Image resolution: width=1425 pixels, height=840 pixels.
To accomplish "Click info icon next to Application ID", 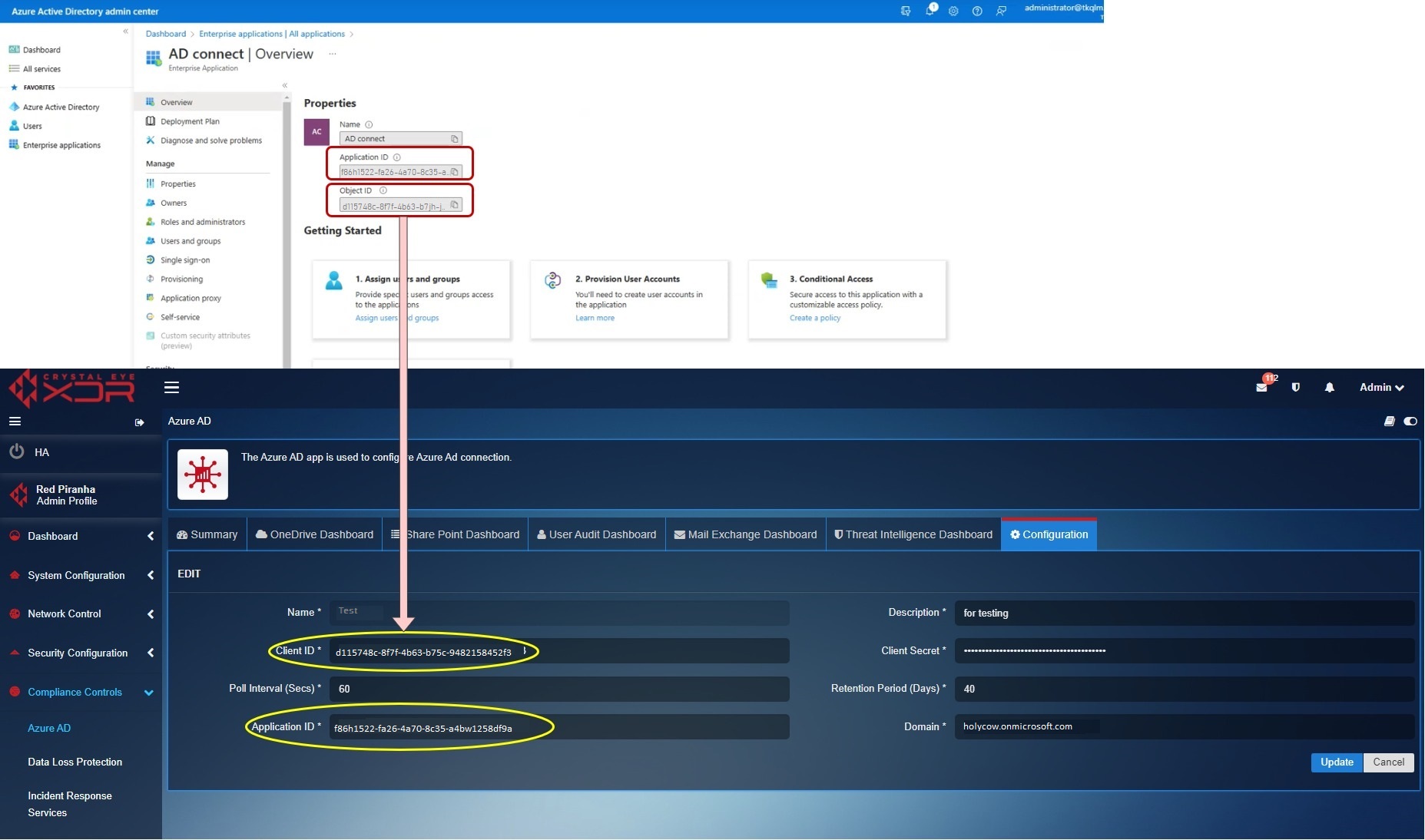I will pos(397,157).
